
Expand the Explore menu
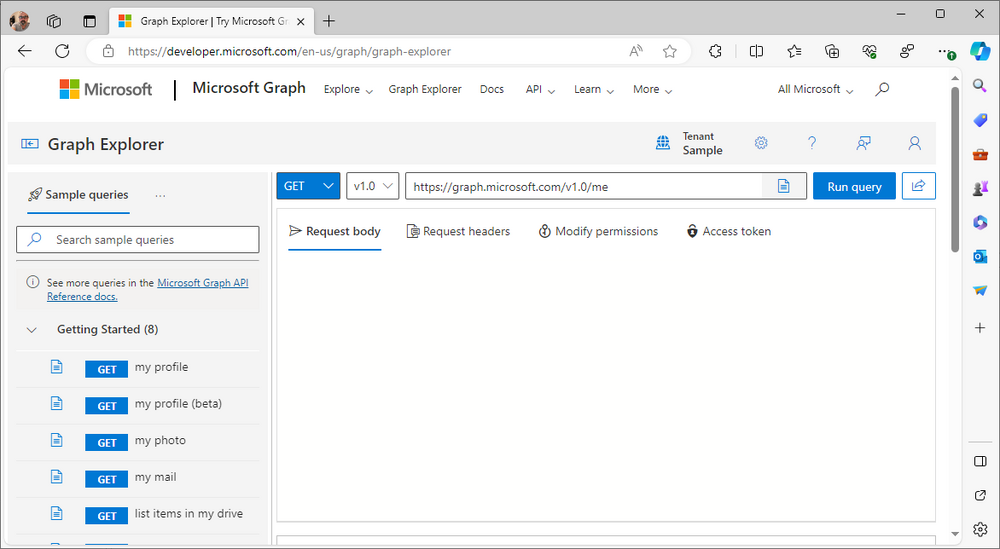point(348,89)
